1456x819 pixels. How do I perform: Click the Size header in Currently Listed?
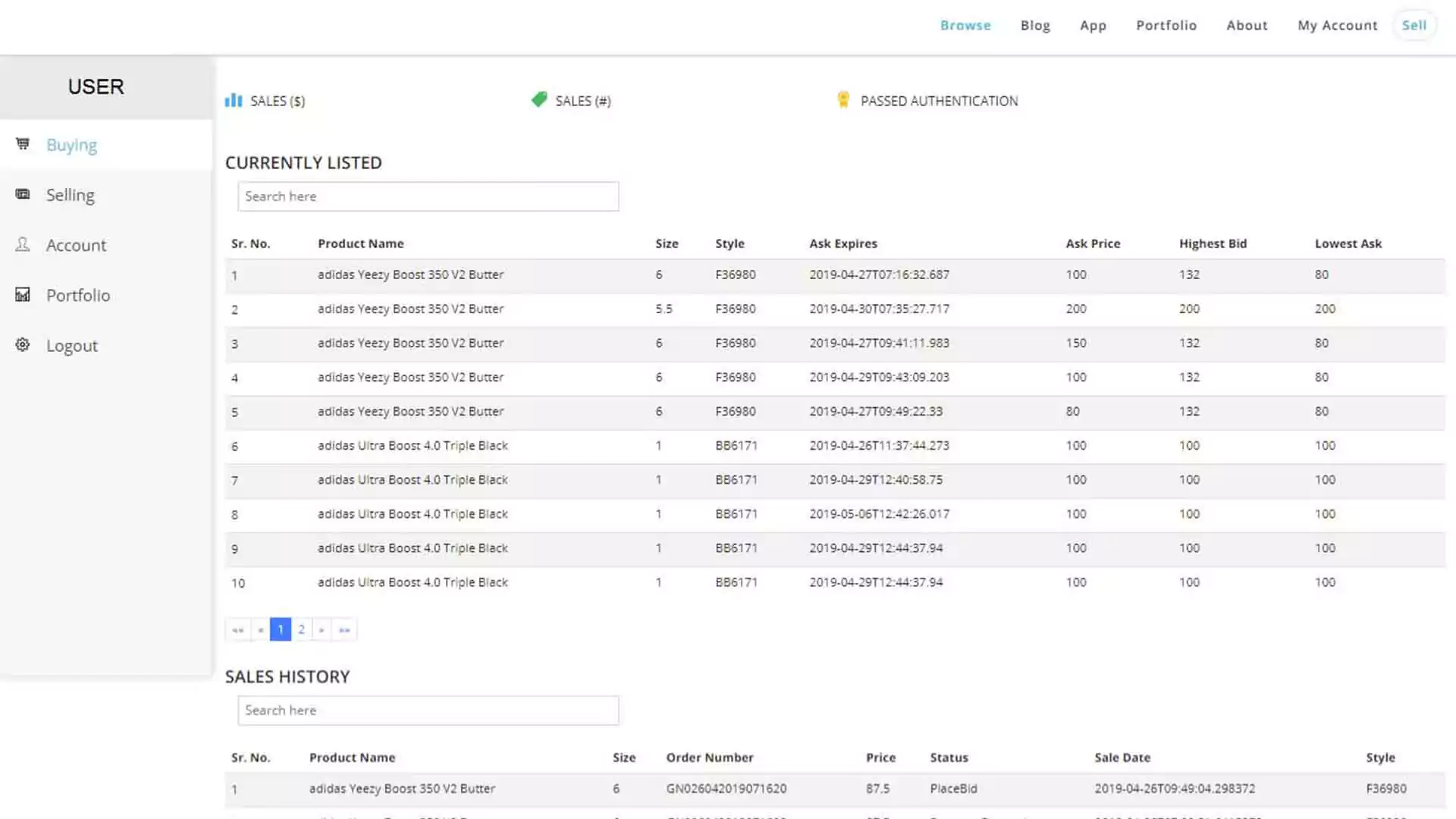pyautogui.click(x=667, y=243)
